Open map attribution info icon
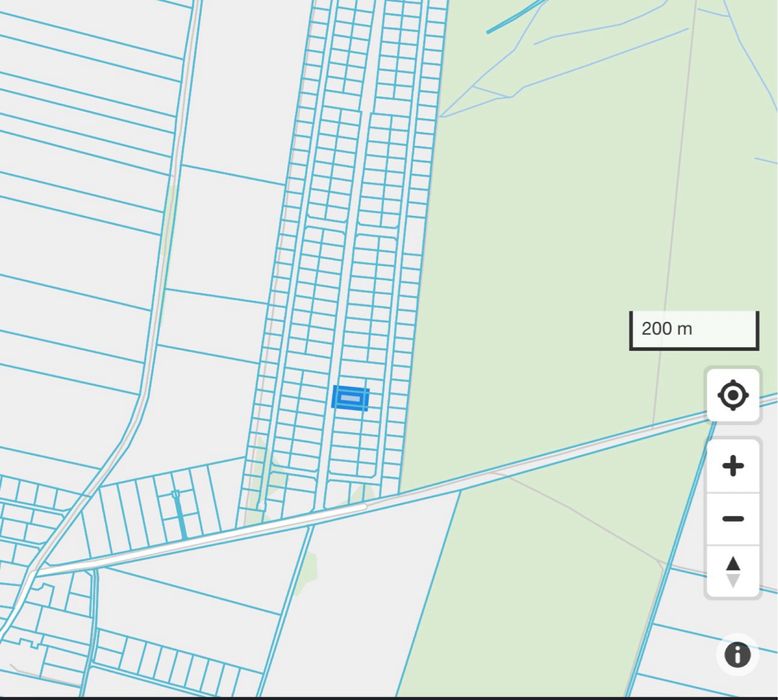 (x=737, y=655)
